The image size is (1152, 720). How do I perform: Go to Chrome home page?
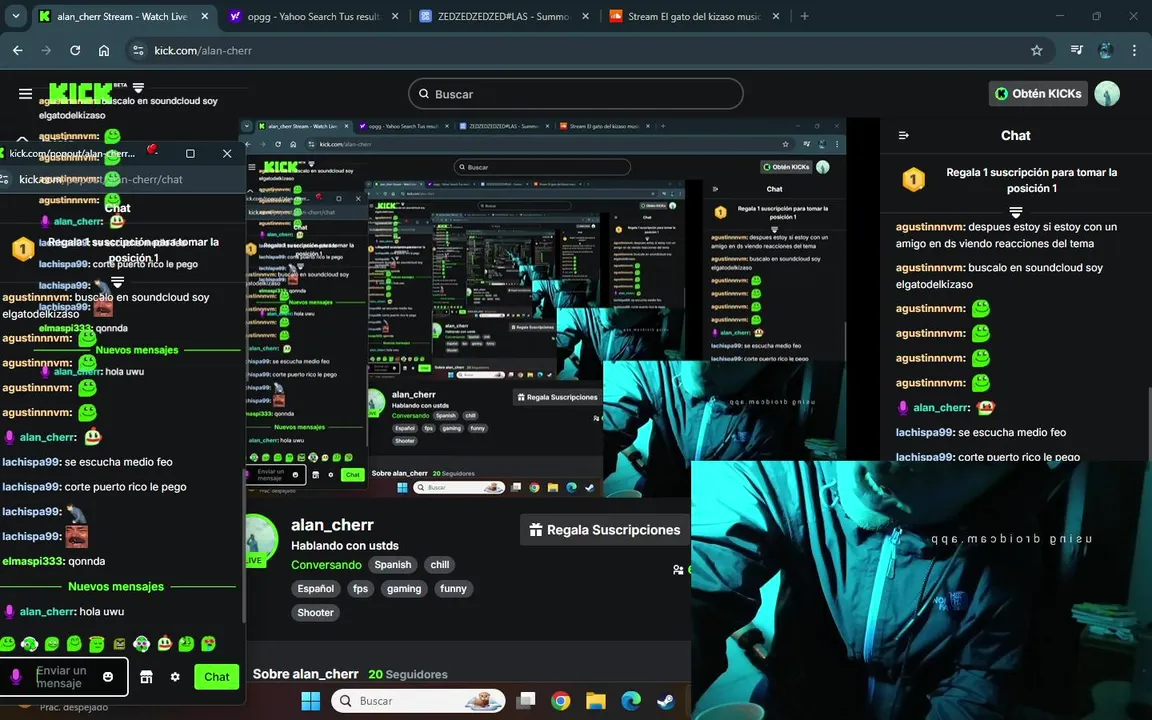click(104, 51)
